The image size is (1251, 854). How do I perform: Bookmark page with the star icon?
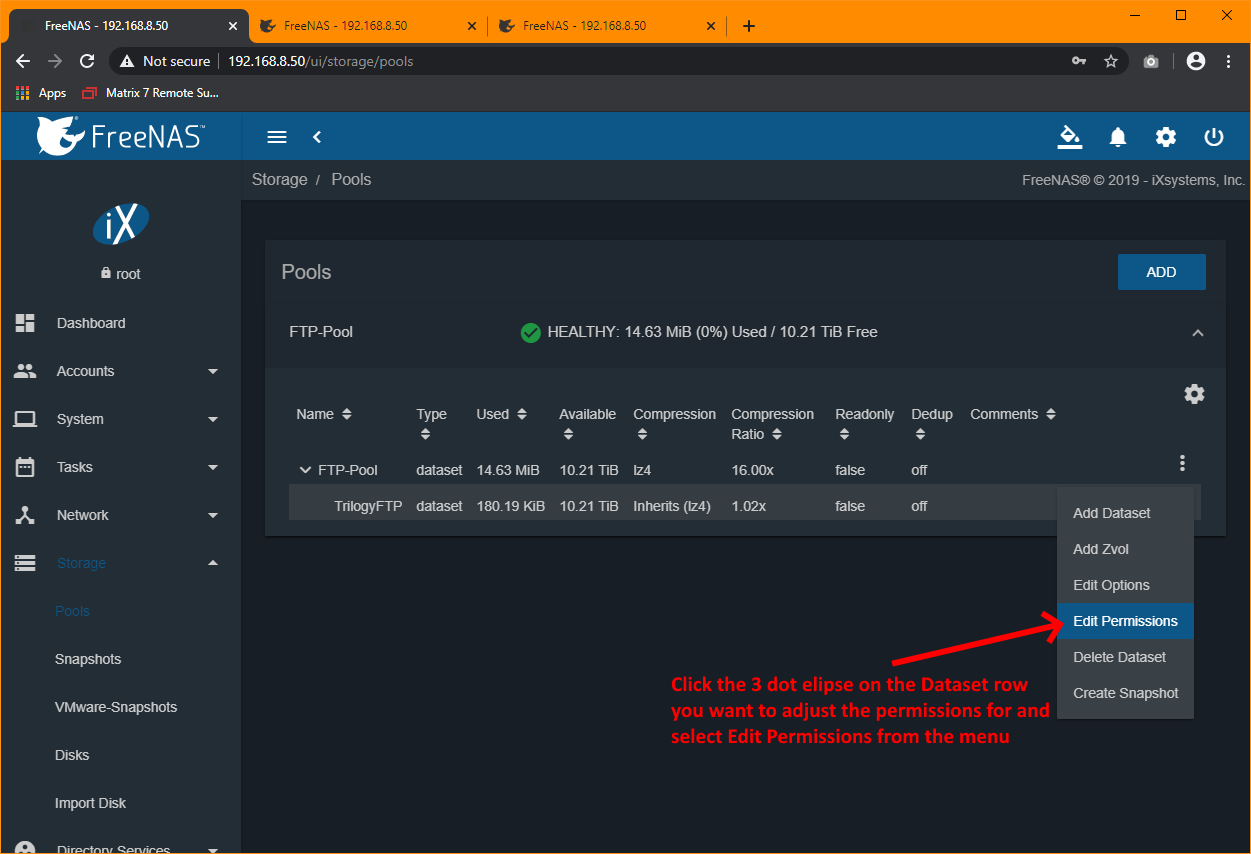tap(1110, 61)
